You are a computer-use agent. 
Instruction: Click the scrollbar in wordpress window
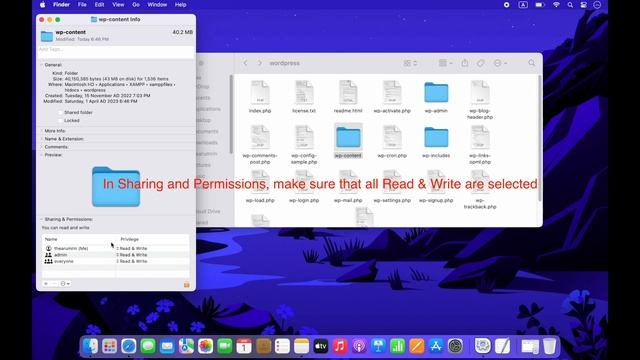pos(540,138)
